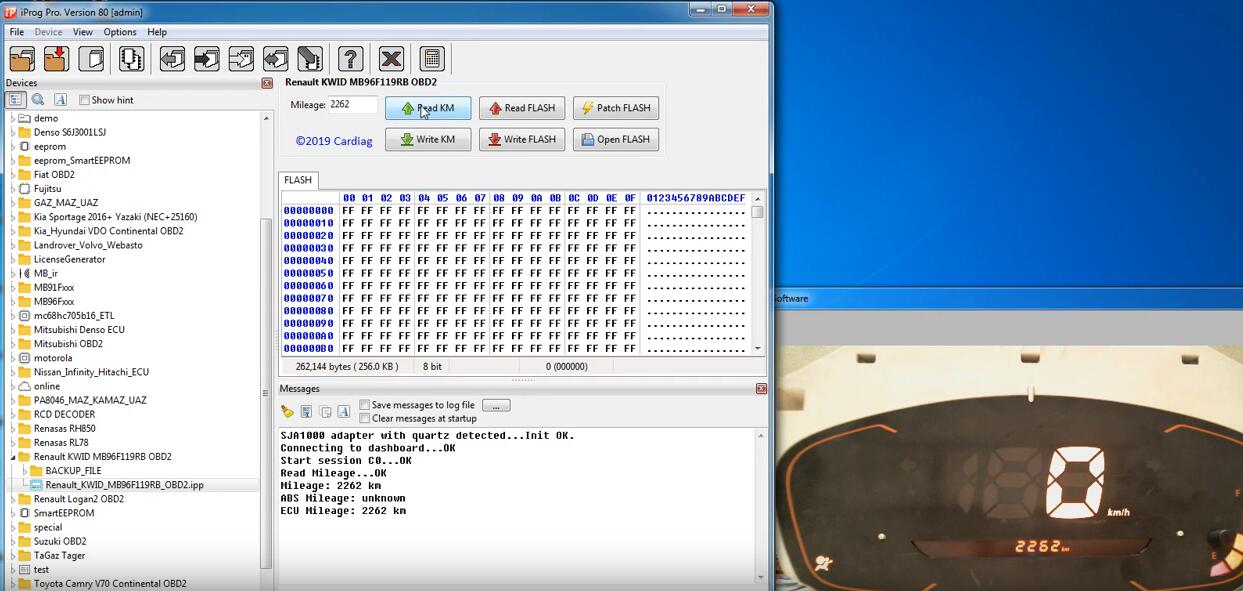Click the magnifier search icon in Devices

(38, 100)
